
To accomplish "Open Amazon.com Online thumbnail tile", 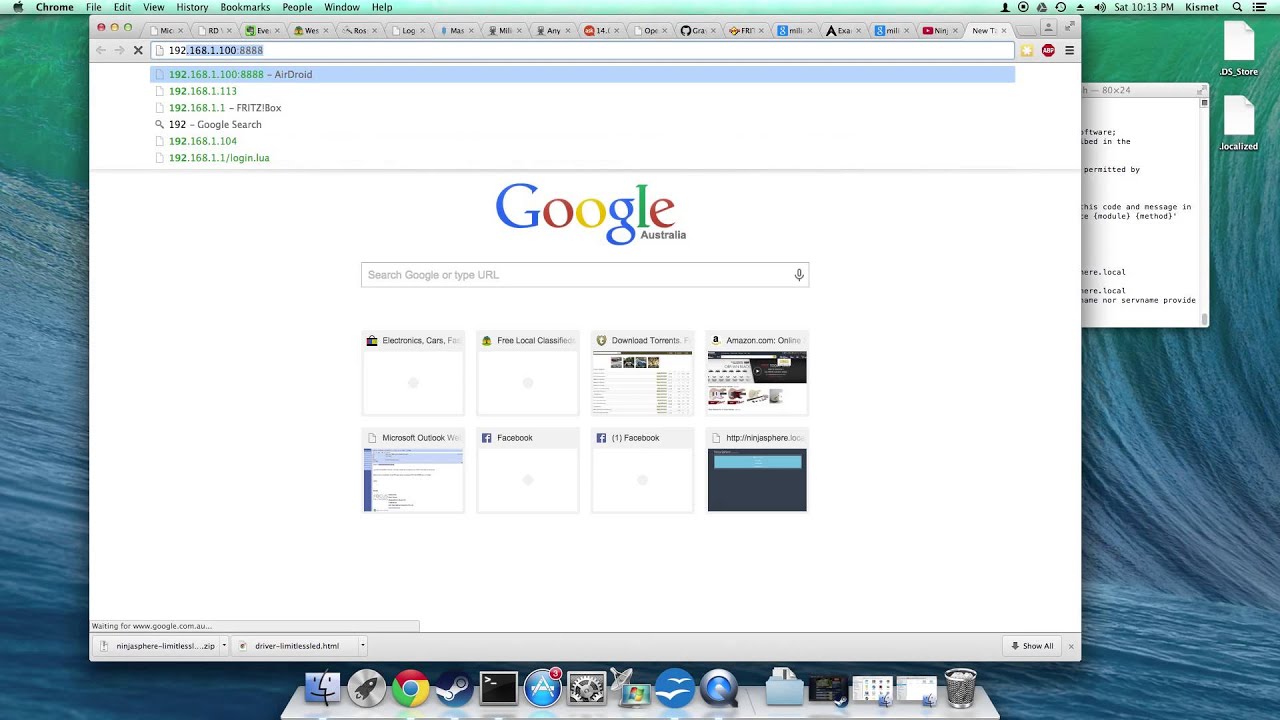I will click(757, 374).
